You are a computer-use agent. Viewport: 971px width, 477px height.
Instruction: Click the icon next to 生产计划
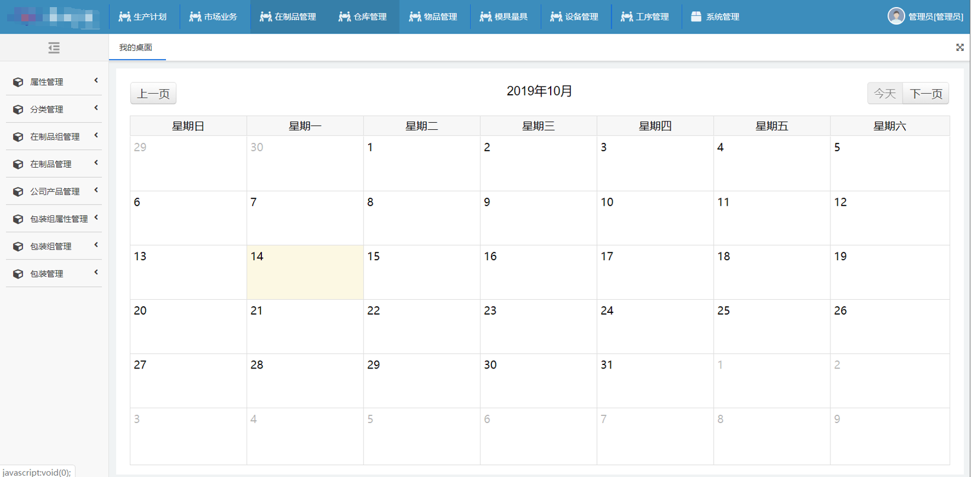pos(124,17)
